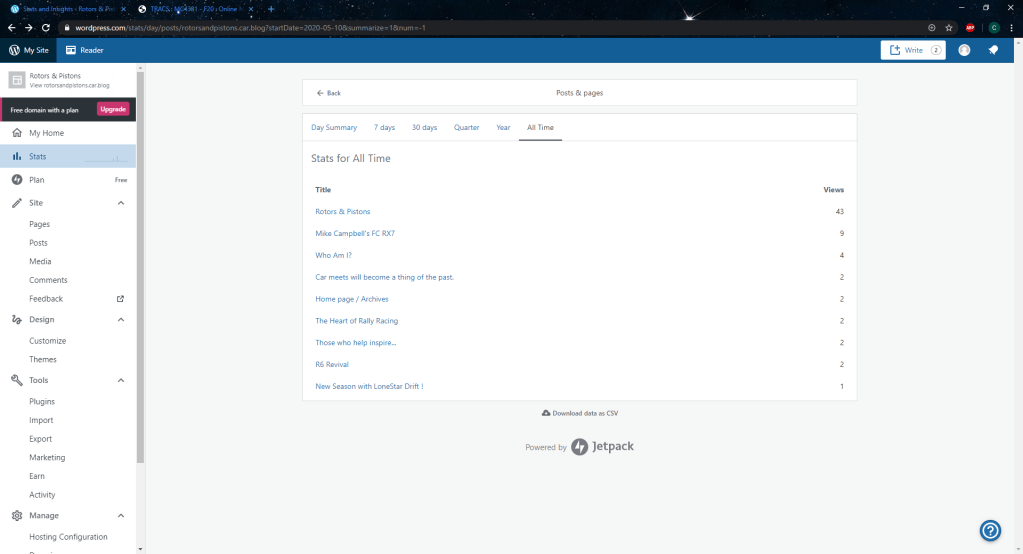Click the Upgrade button

point(113,109)
